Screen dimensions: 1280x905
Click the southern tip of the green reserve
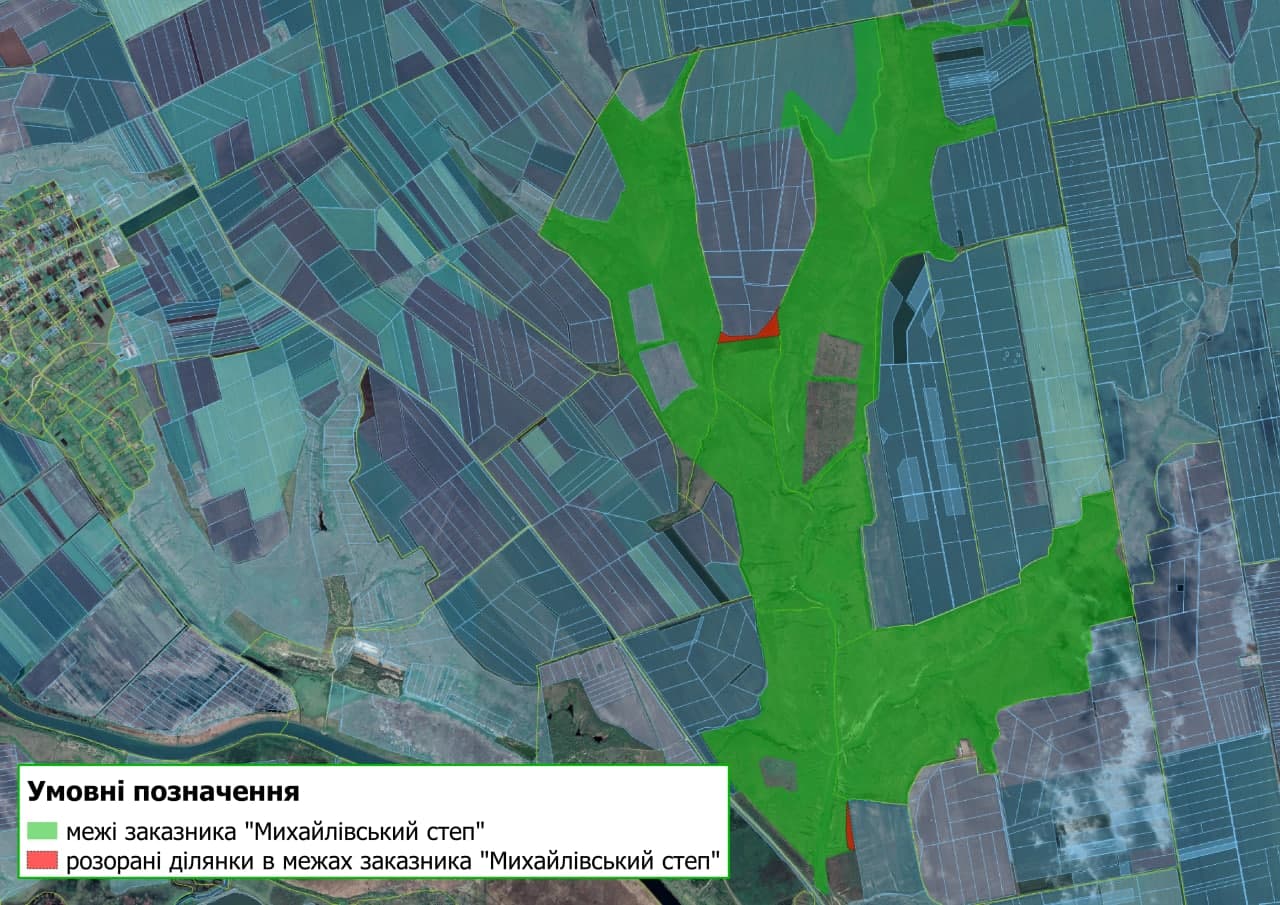(822, 880)
